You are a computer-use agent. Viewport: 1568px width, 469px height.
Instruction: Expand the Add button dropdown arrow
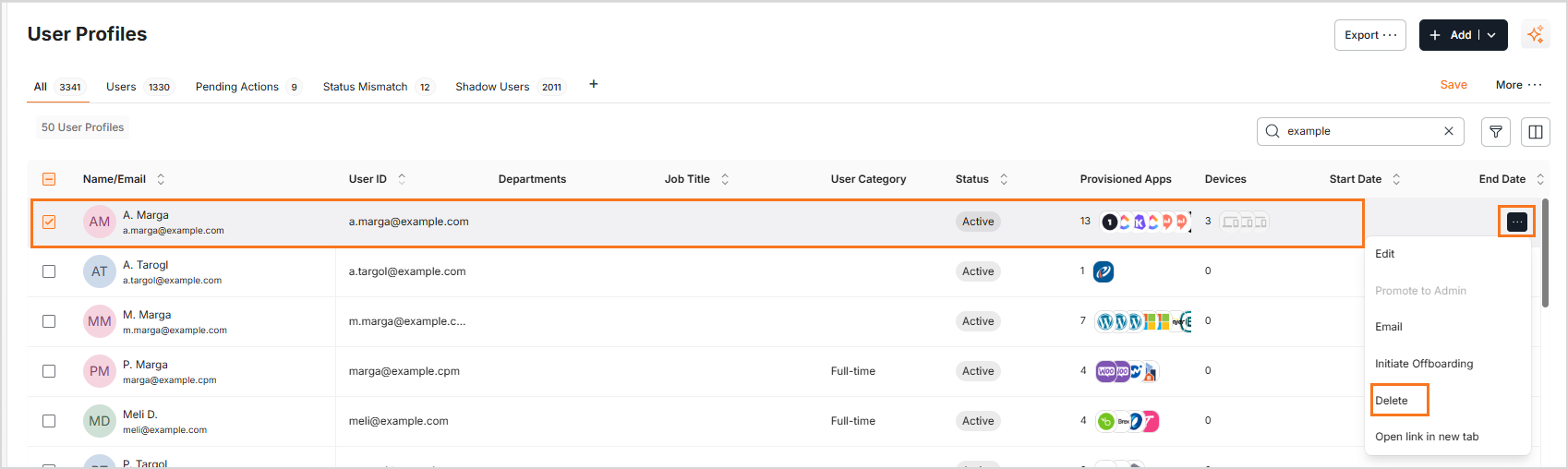pos(1491,35)
